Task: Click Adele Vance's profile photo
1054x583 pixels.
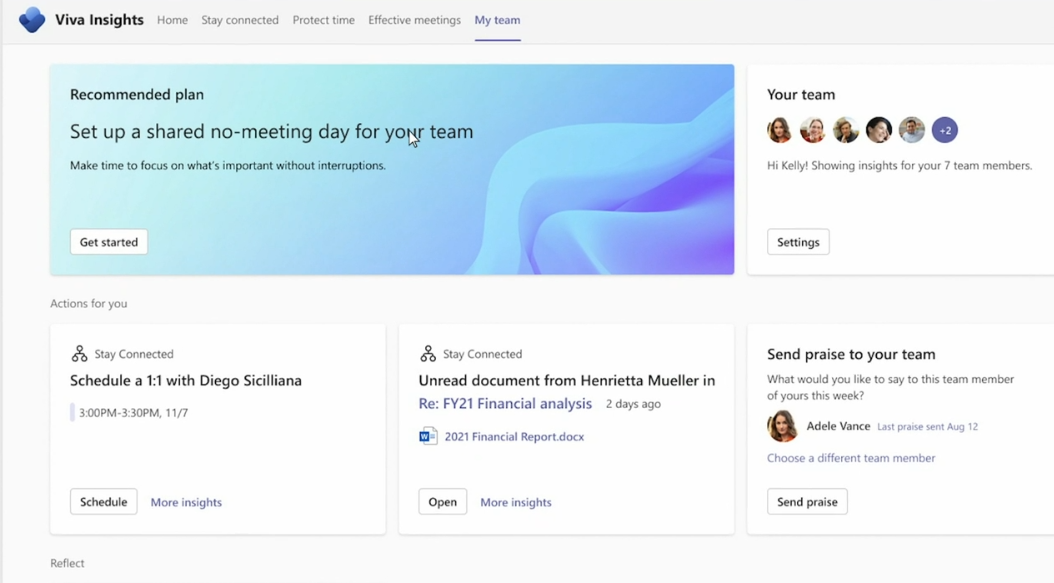Action: click(x=782, y=426)
